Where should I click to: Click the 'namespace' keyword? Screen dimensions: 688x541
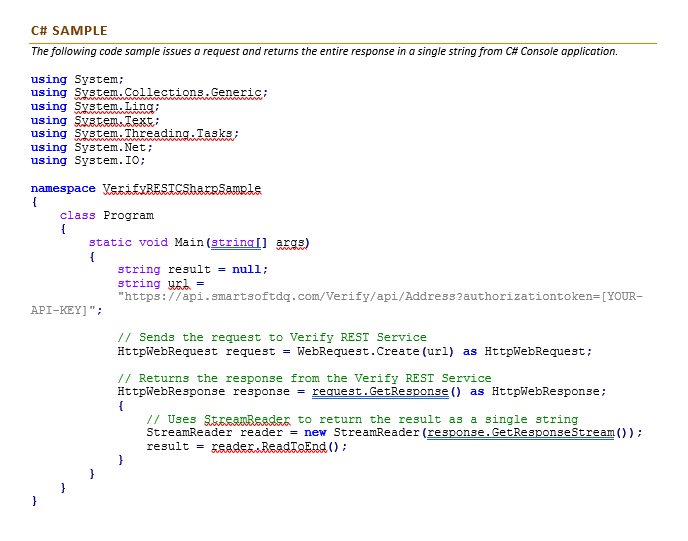click(63, 189)
